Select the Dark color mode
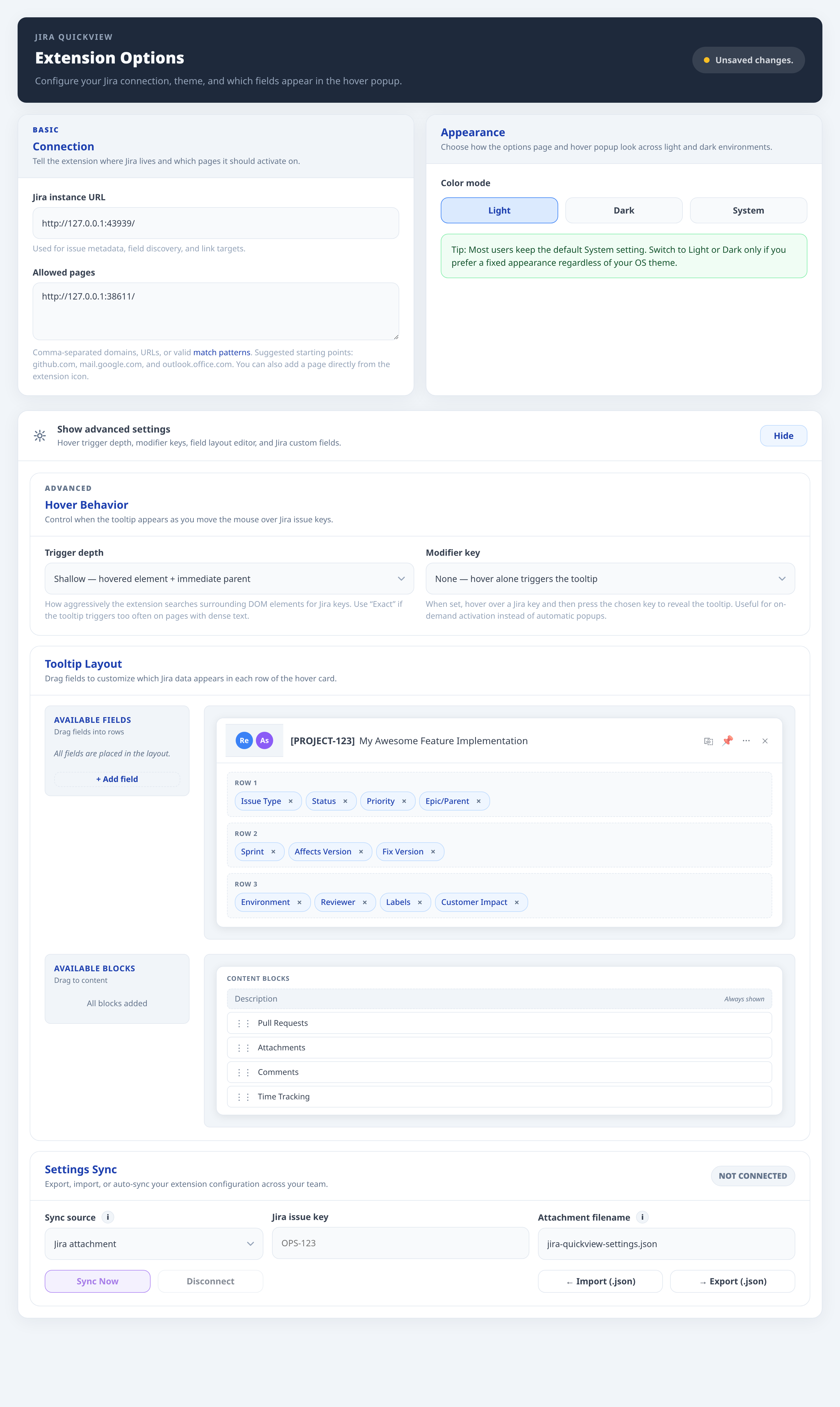 (x=623, y=210)
